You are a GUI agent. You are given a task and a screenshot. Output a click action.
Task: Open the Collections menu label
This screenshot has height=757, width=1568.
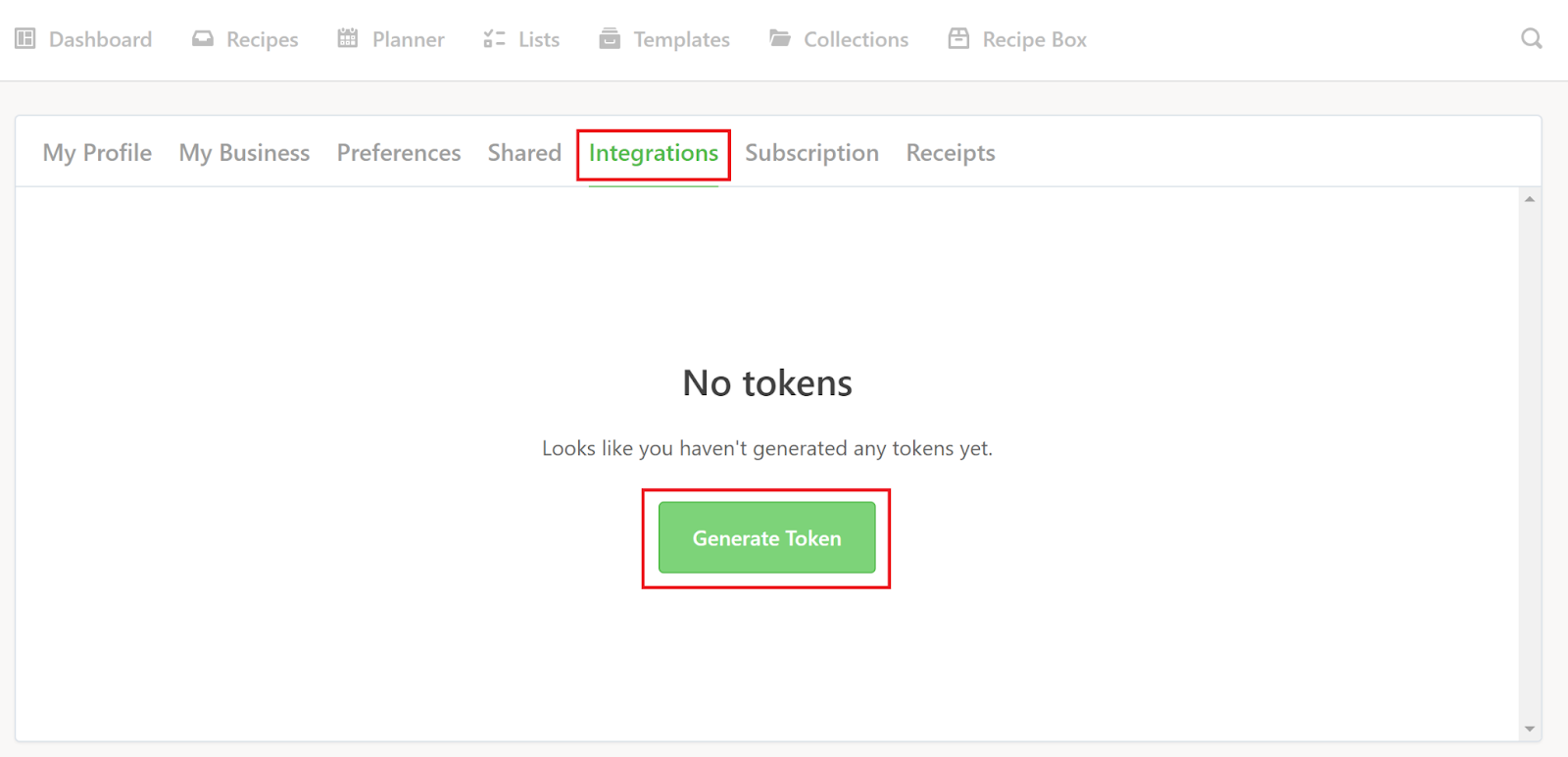[857, 39]
